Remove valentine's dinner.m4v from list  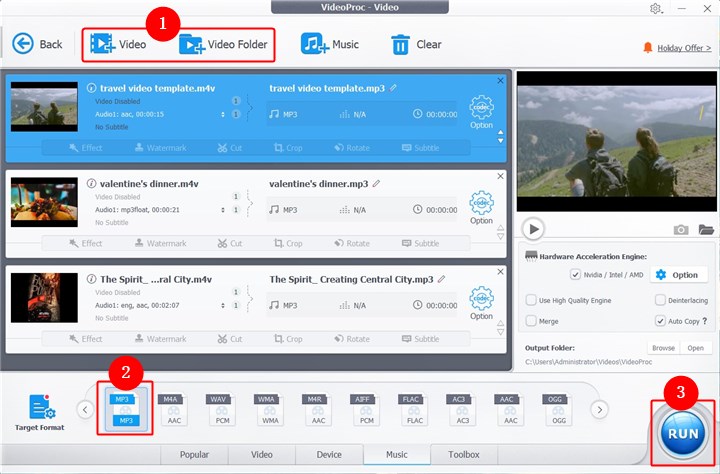(501, 176)
